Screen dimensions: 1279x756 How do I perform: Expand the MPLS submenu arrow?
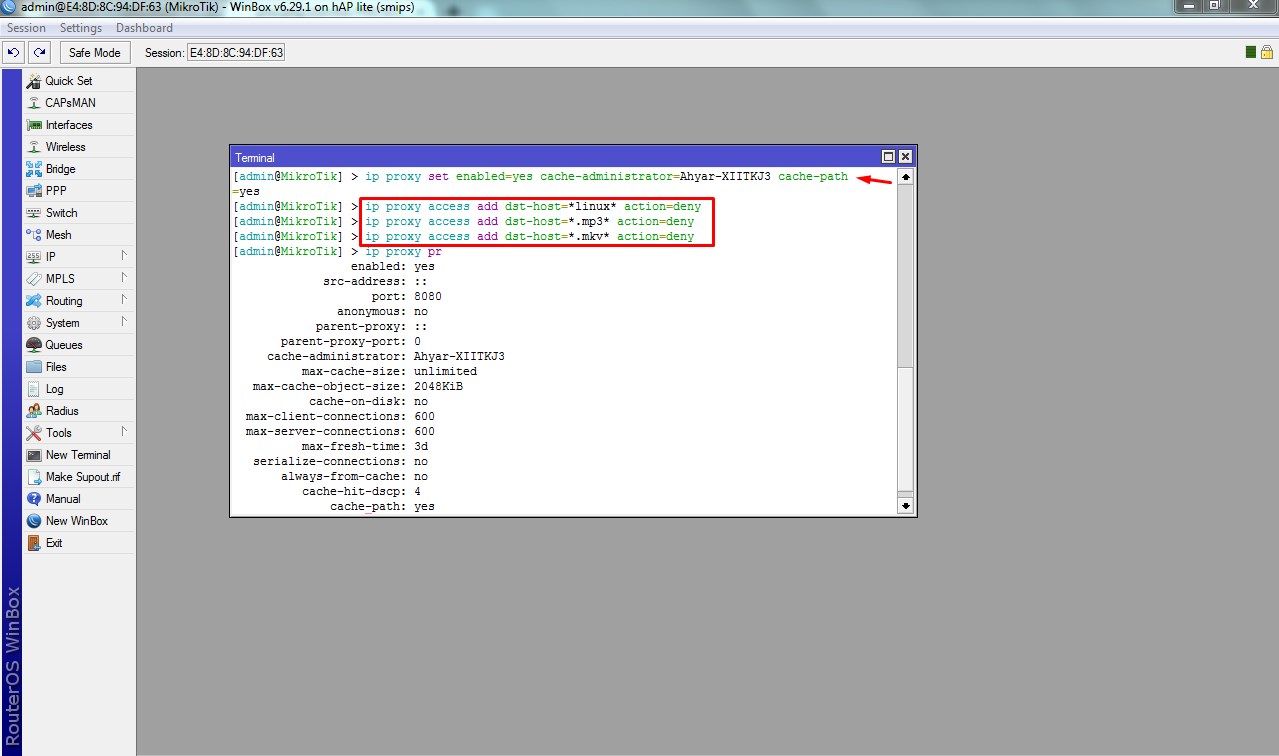click(124, 278)
